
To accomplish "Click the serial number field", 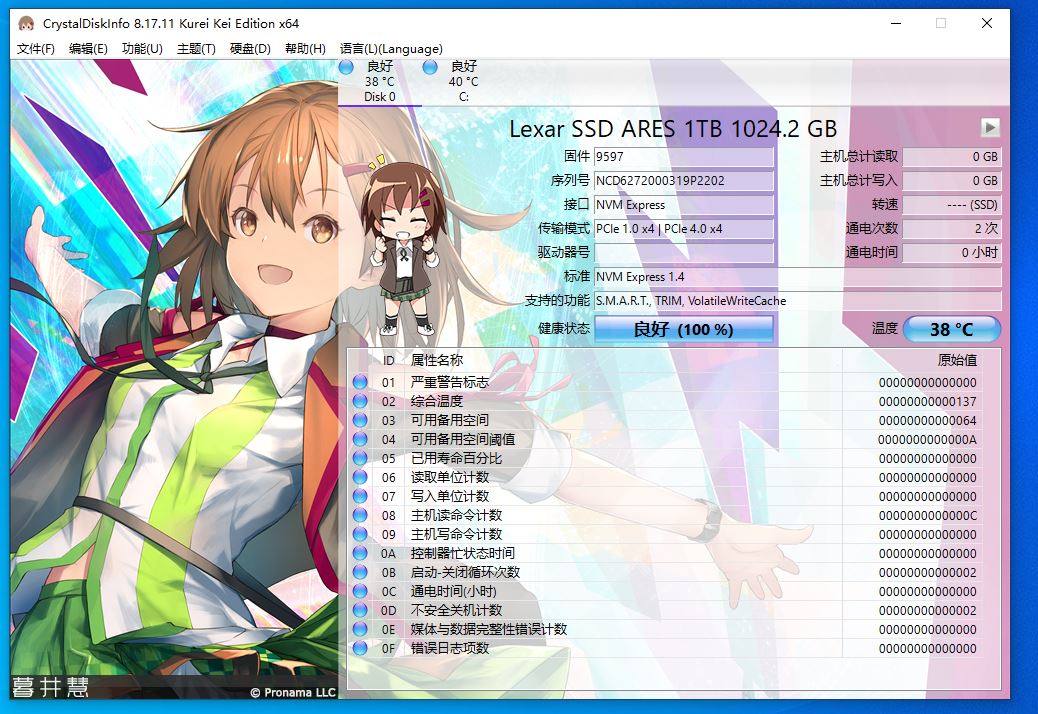I will tap(683, 181).
